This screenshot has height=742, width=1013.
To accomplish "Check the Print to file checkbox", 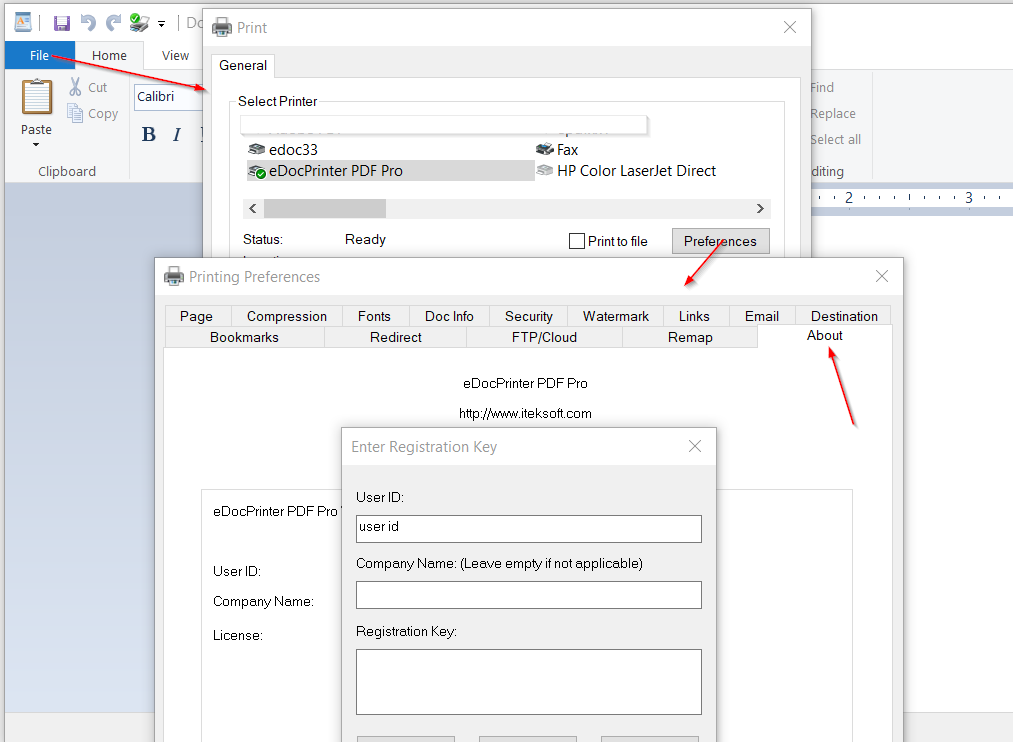I will pyautogui.click(x=576, y=241).
